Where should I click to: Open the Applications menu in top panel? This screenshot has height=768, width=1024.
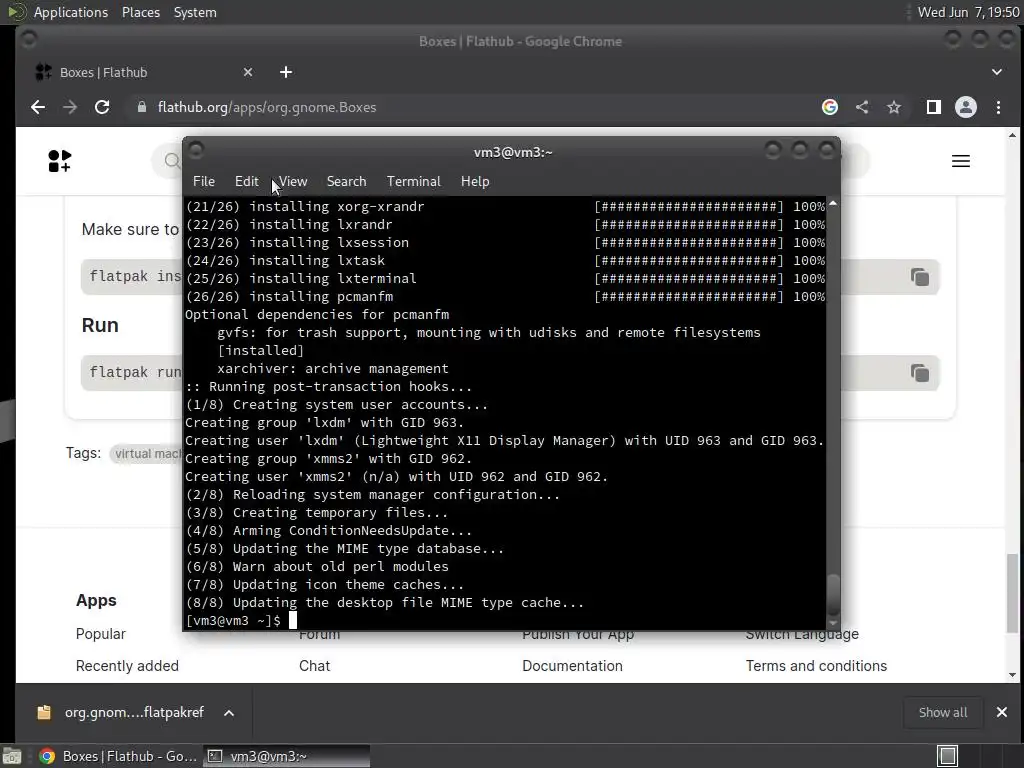point(71,12)
